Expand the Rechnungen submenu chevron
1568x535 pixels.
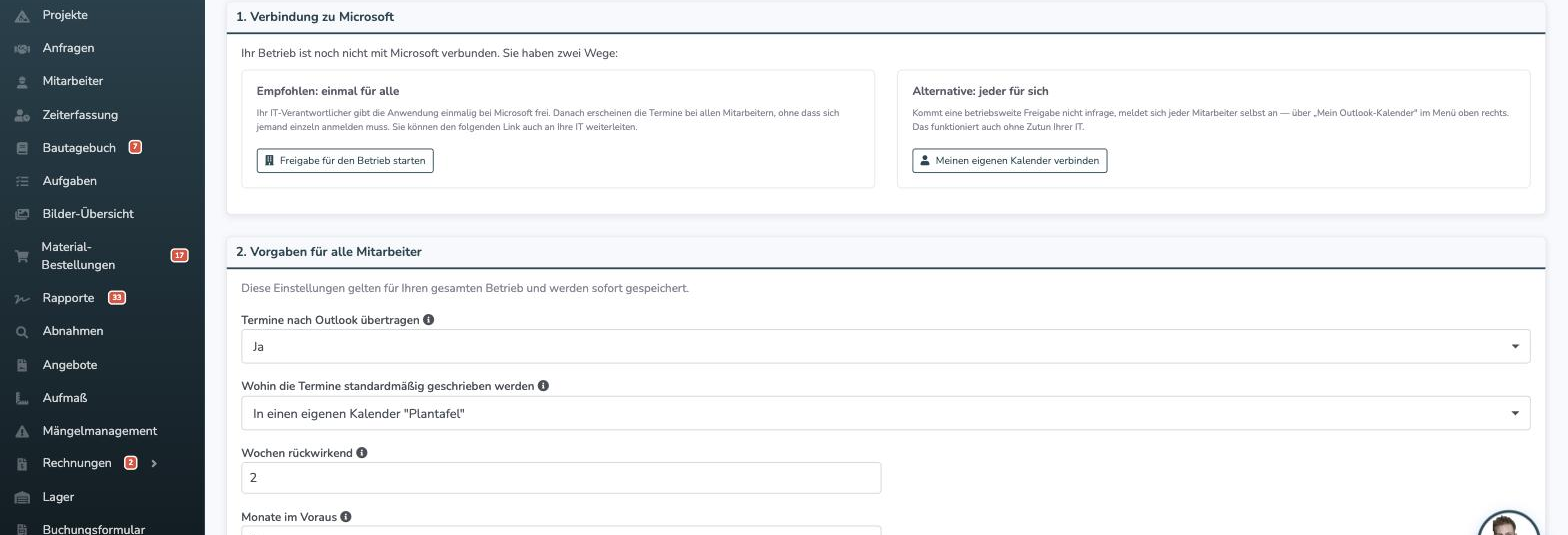[x=154, y=464]
